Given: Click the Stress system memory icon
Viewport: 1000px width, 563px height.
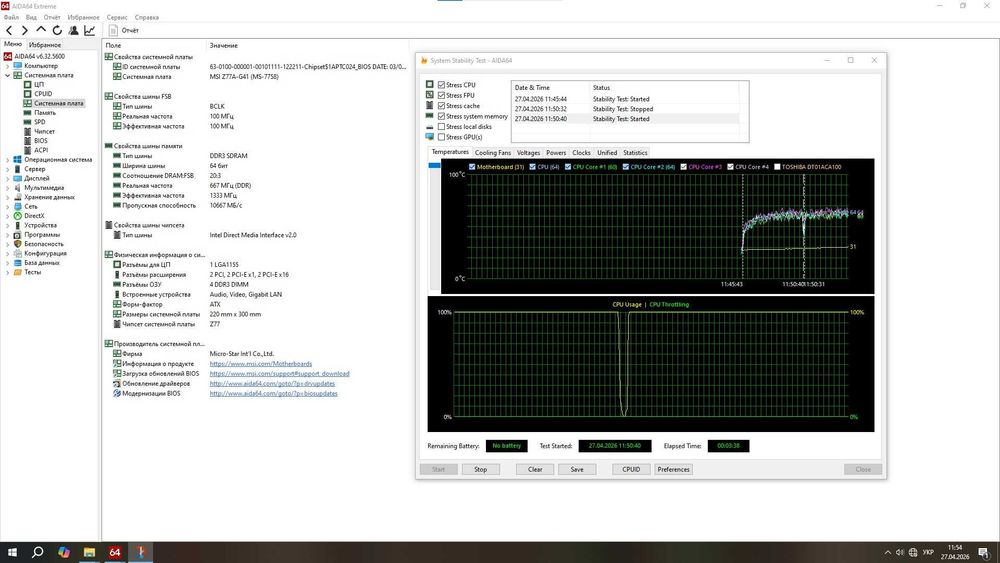Looking at the screenshot, I should pyautogui.click(x=429, y=116).
